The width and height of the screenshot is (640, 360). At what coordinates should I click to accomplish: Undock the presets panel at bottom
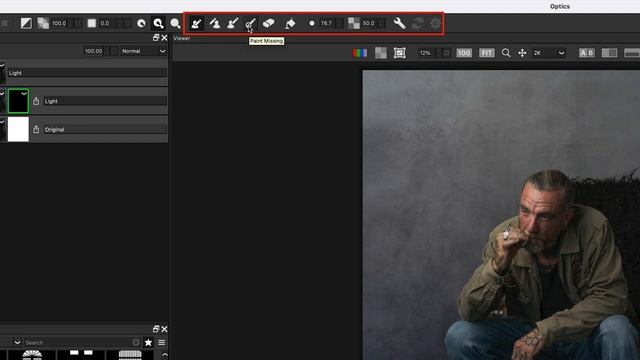(156, 329)
